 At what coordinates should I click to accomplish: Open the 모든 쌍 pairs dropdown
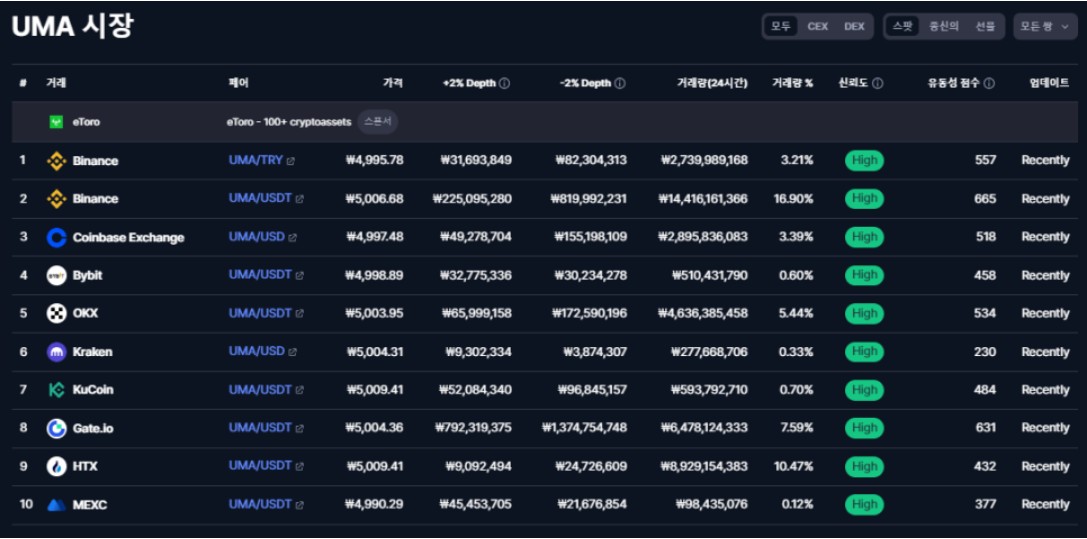[x=1045, y=26]
